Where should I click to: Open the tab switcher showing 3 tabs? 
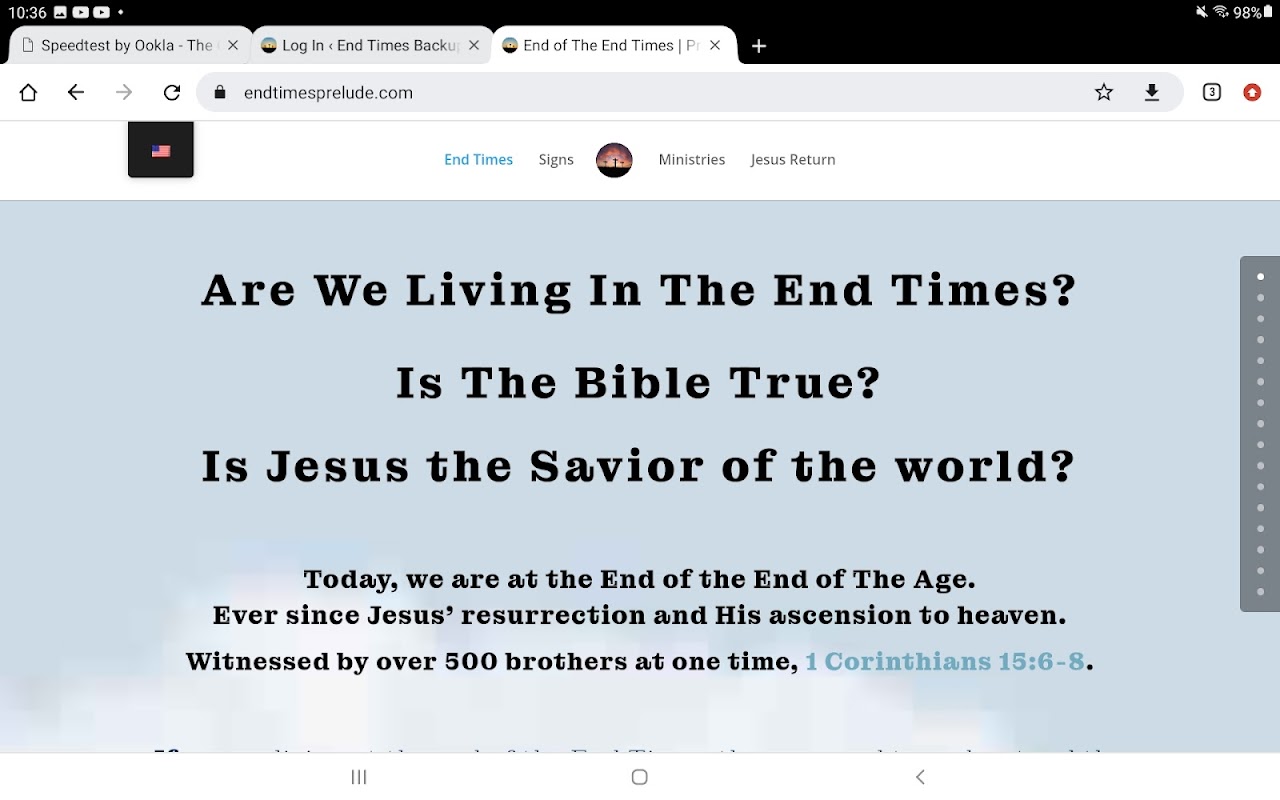[x=1212, y=93]
